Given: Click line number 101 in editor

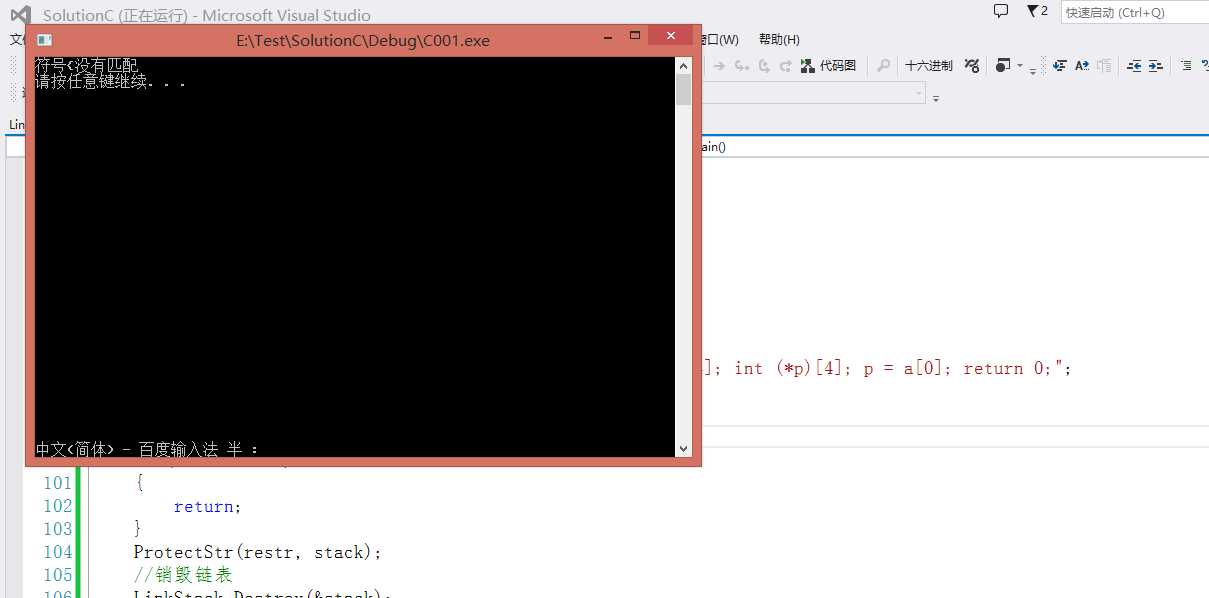Looking at the screenshot, I should point(58,483).
